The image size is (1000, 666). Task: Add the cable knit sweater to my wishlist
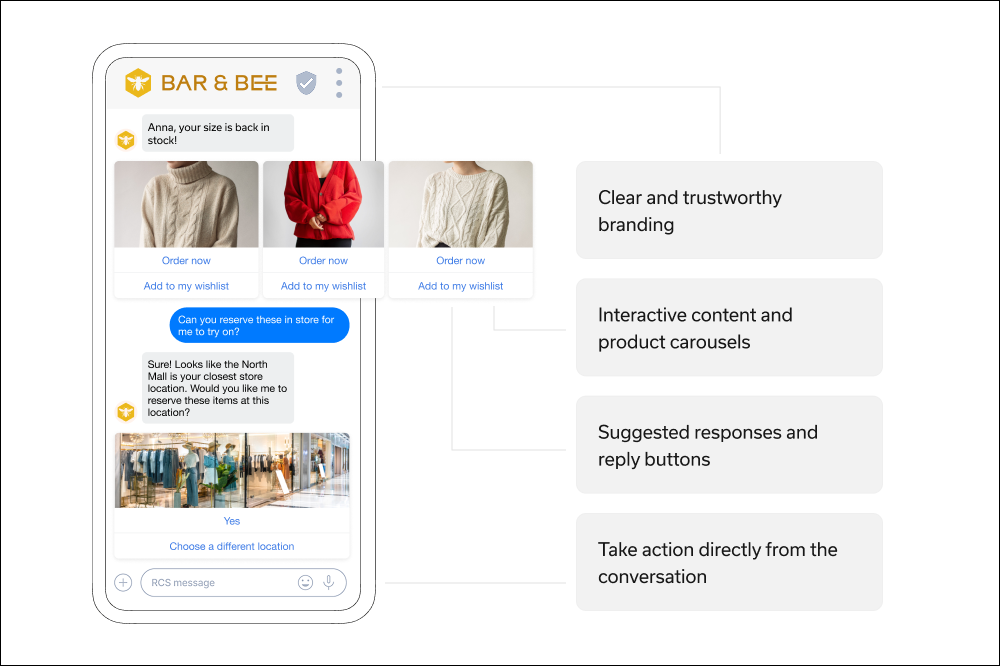pyautogui.click(x=460, y=285)
